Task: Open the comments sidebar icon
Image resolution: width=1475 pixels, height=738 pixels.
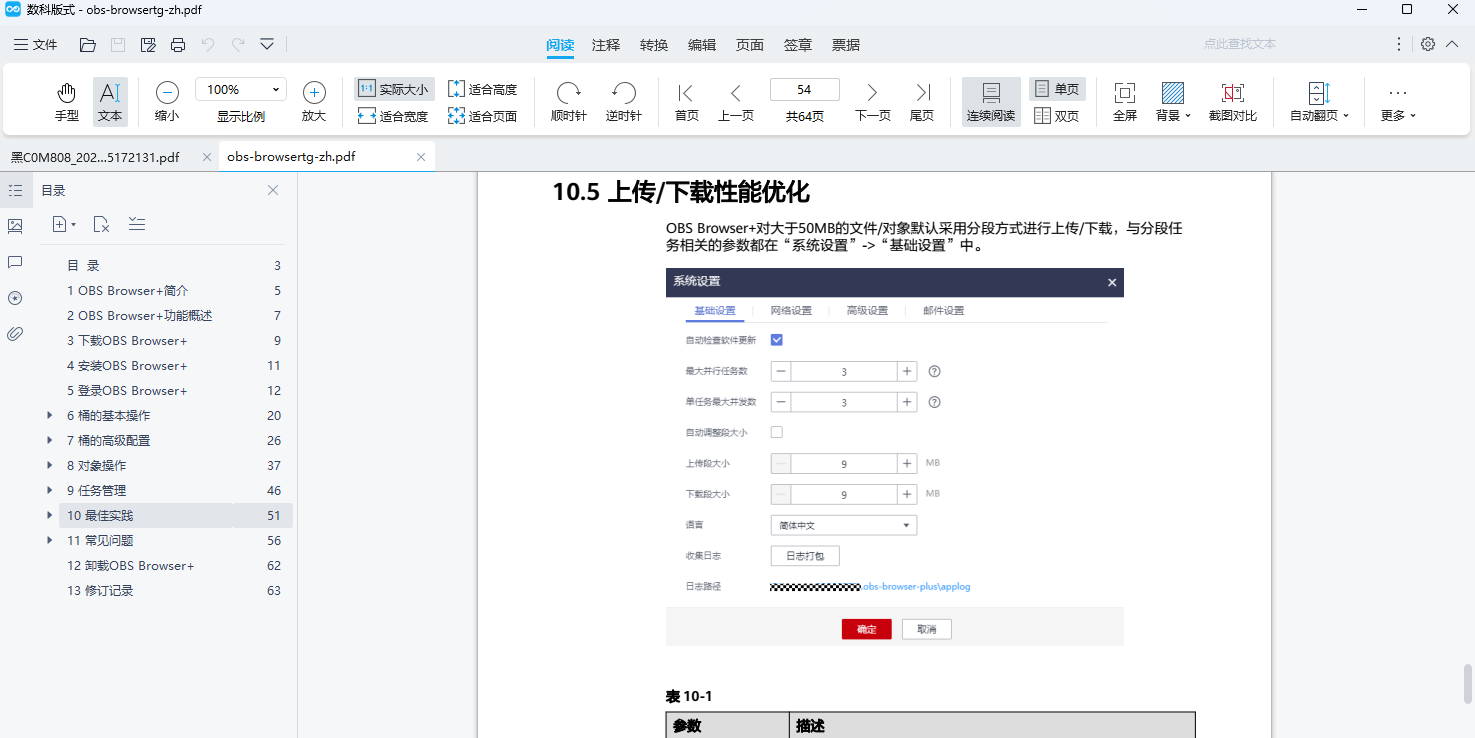Action: [15, 262]
